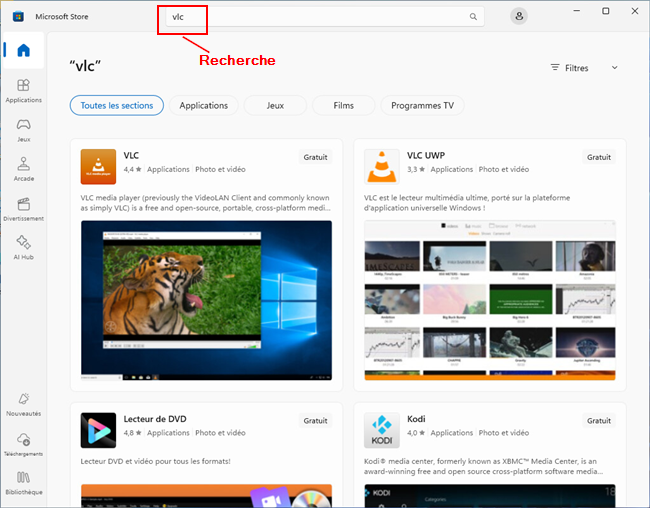Viewport: 650px width, 508px height.
Task: Open the Kodi app title
Action: pyautogui.click(x=416, y=419)
